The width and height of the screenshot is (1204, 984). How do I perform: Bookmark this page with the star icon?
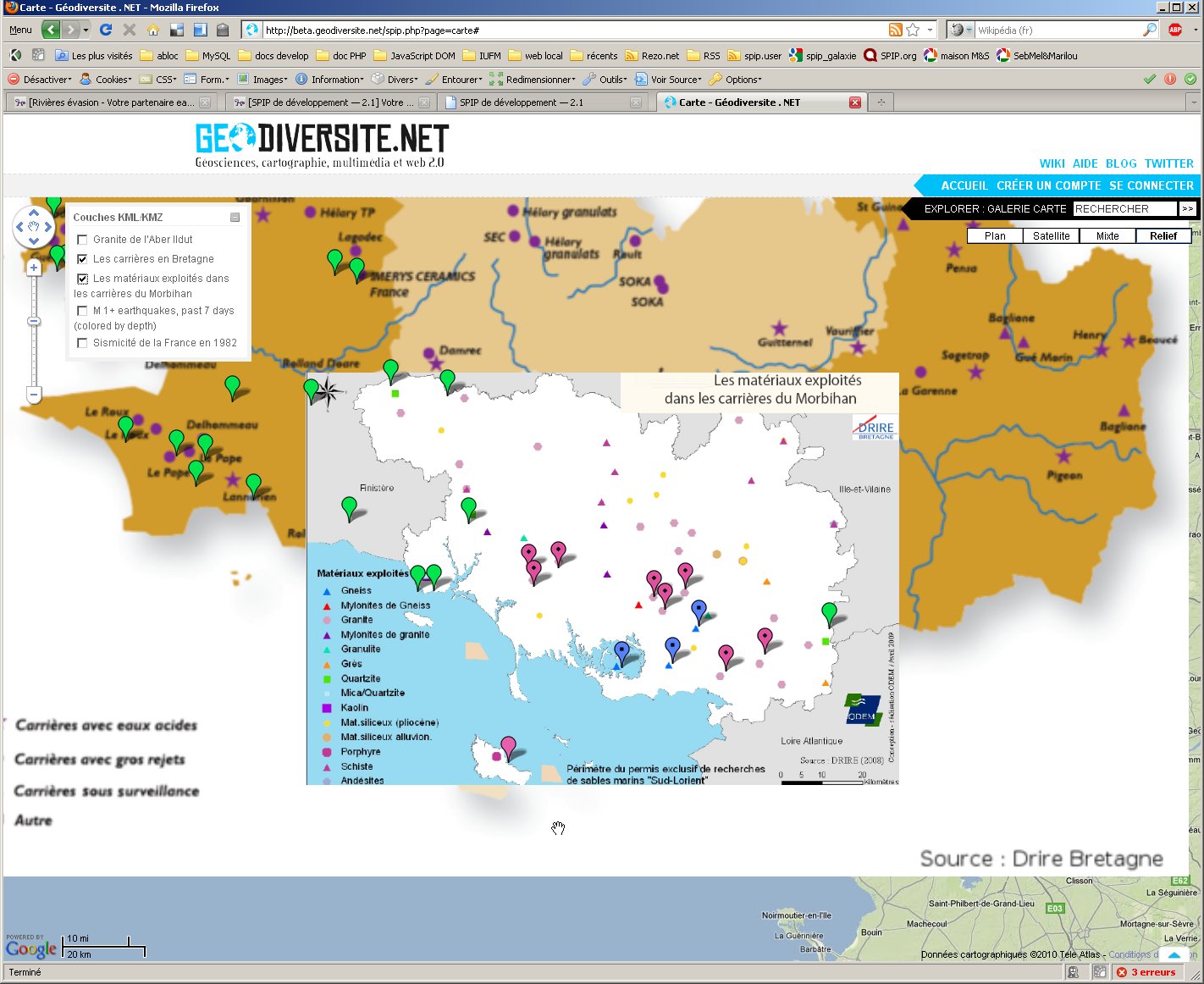pos(913,30)
